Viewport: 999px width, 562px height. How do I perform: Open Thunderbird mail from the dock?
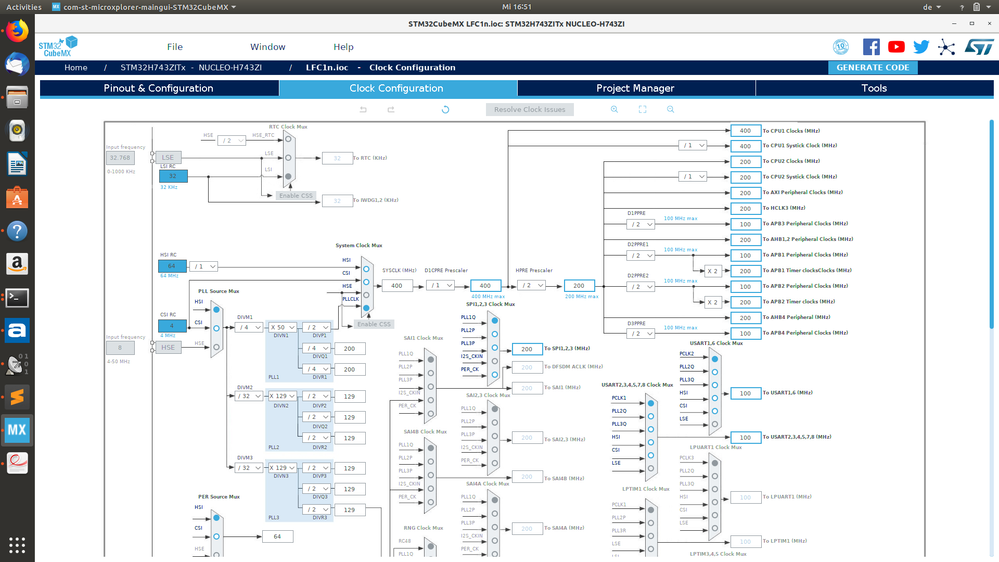point(17,64)
